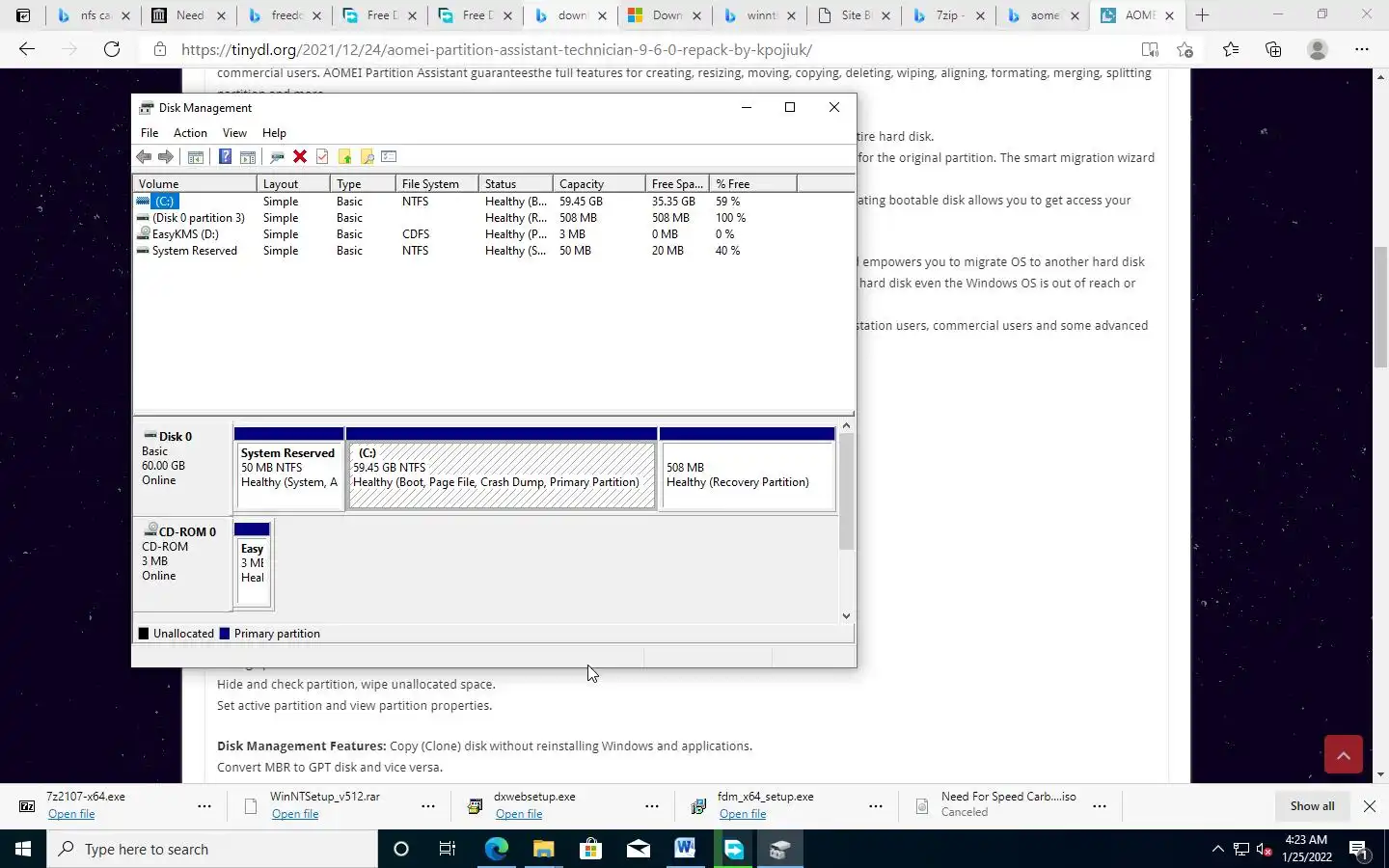Open the browser Favorites list icon
1389x868 pixels.
click(1231, 49)
